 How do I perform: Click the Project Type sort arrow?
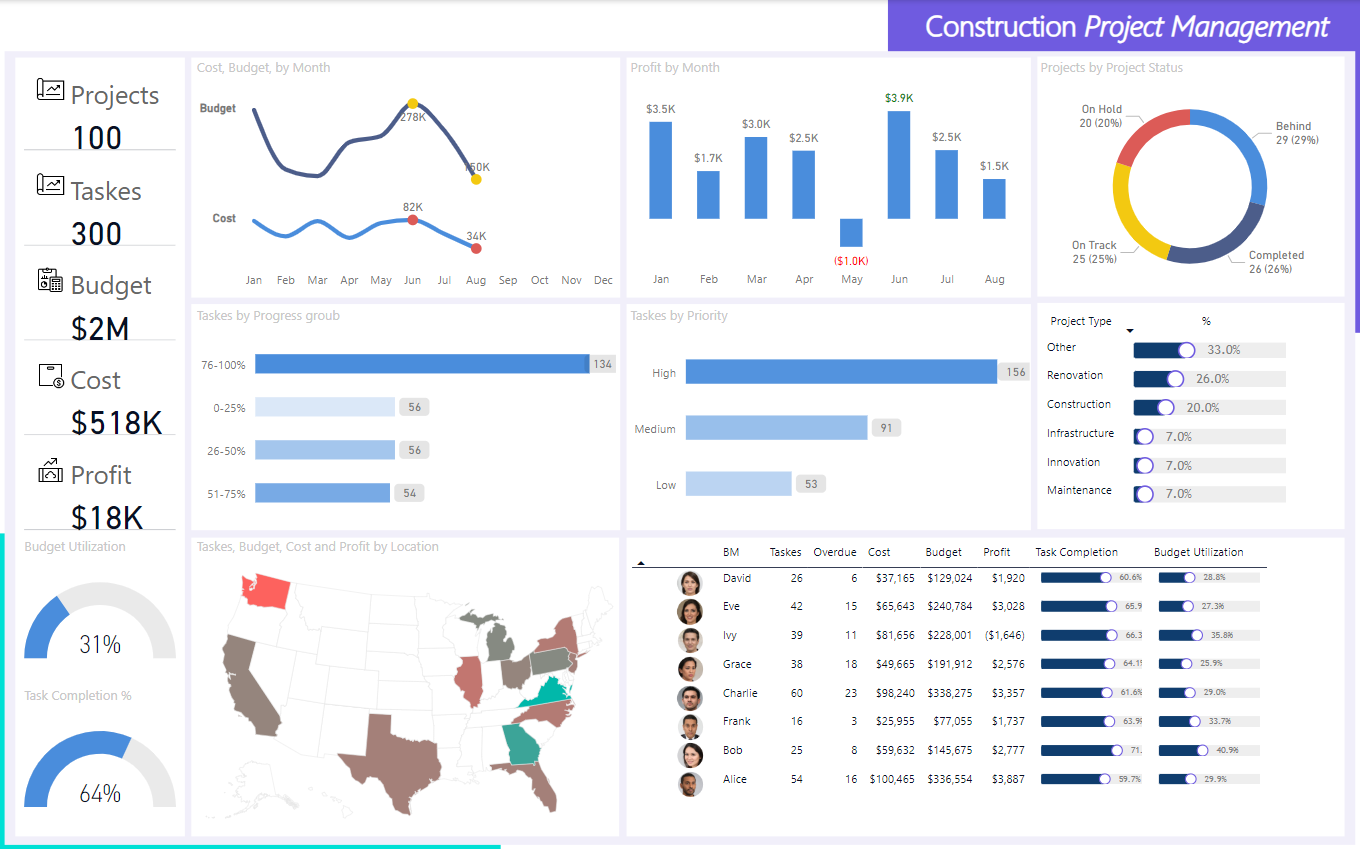click(x=1130, y=331)
